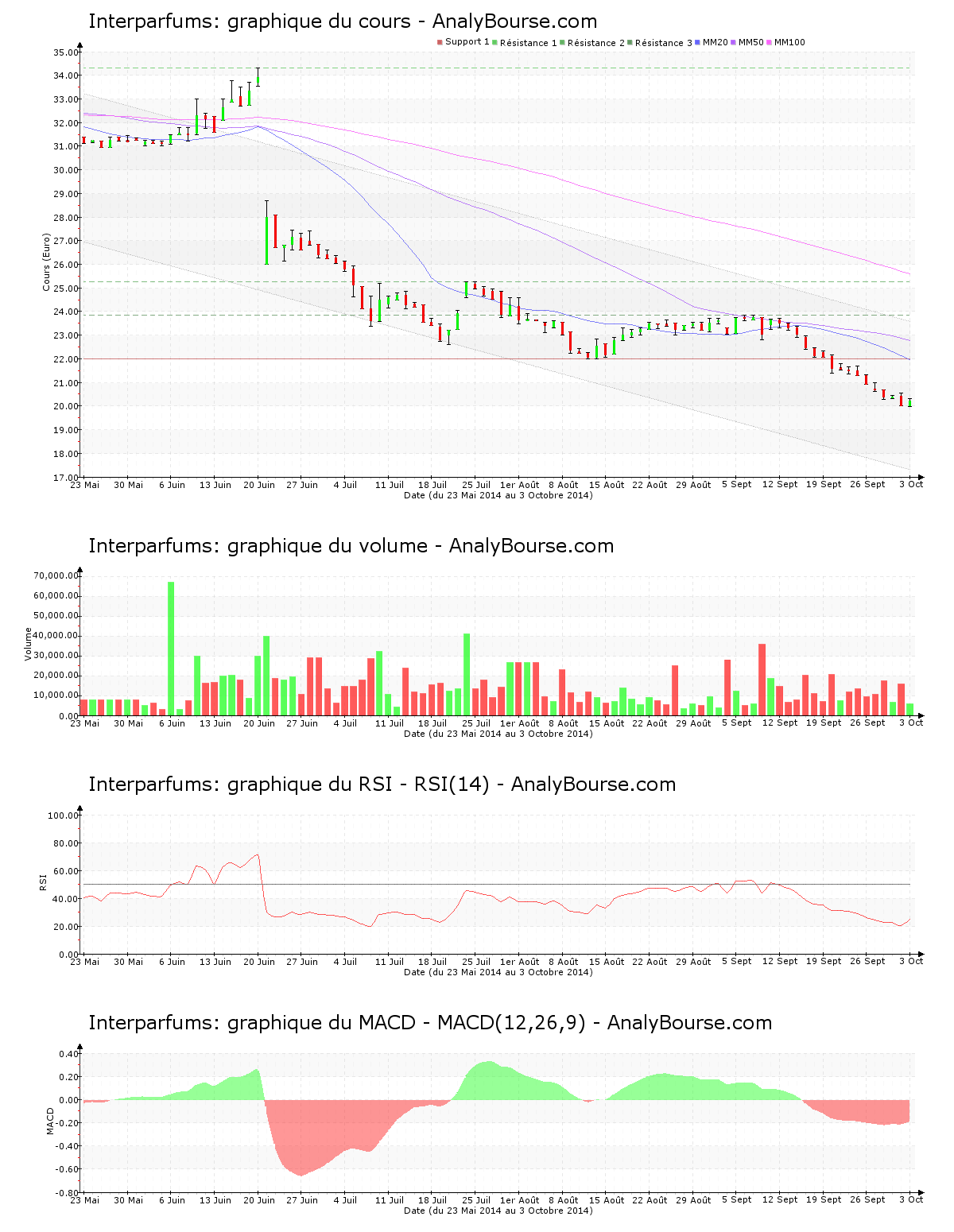Click the blue MM20 legend swatch
954x1232 pixels.
click(698, 42)
